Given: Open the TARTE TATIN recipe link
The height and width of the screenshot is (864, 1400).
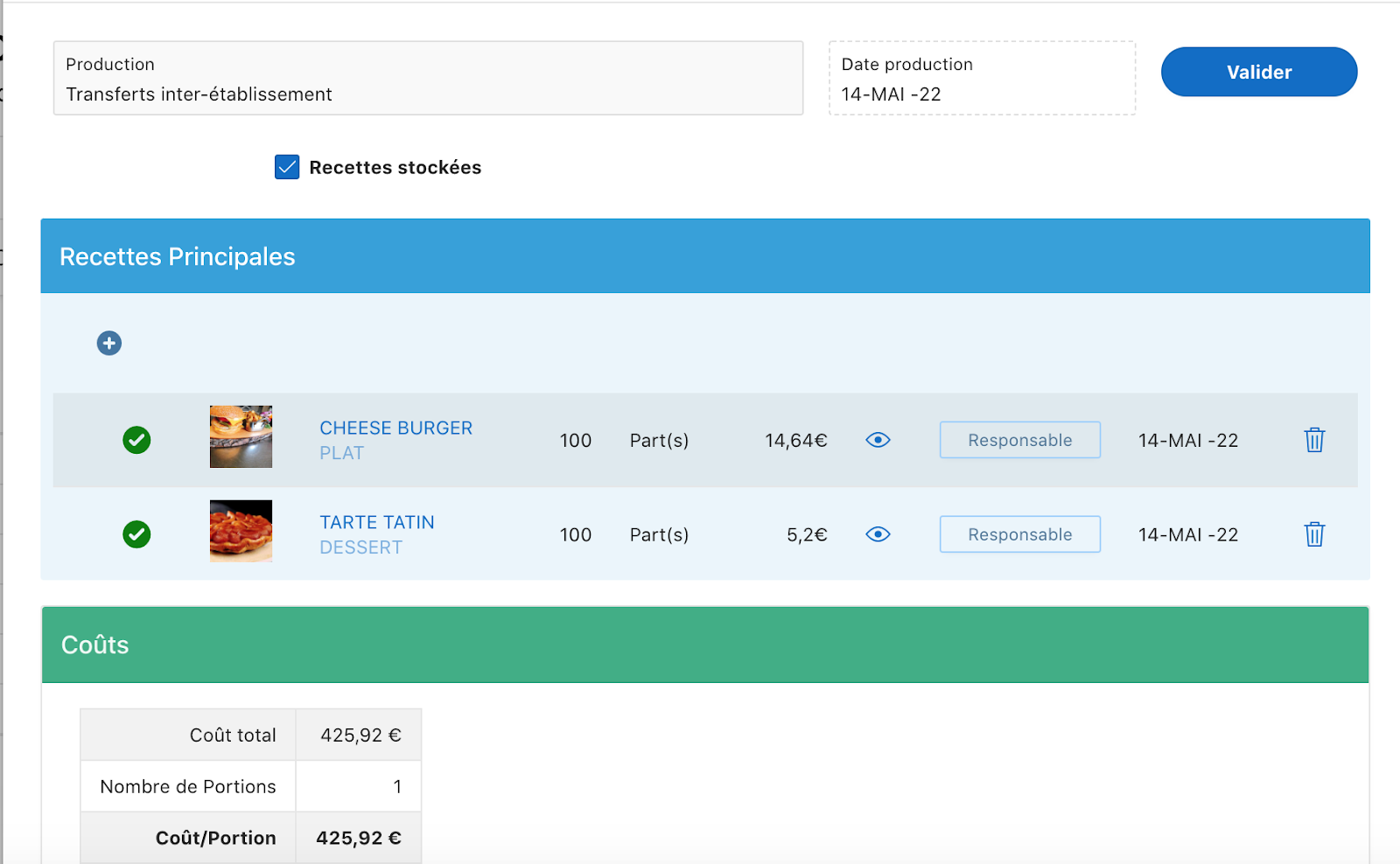Looking at the screenshot, I should coord(377,522).
